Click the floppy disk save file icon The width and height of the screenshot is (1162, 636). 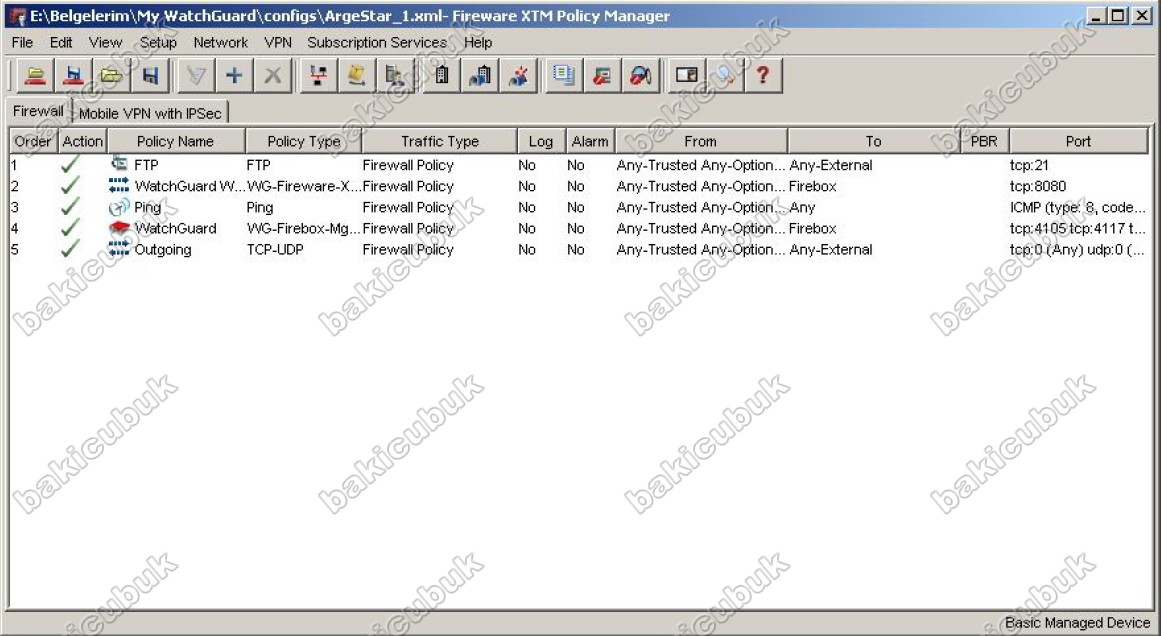point(150,75)
